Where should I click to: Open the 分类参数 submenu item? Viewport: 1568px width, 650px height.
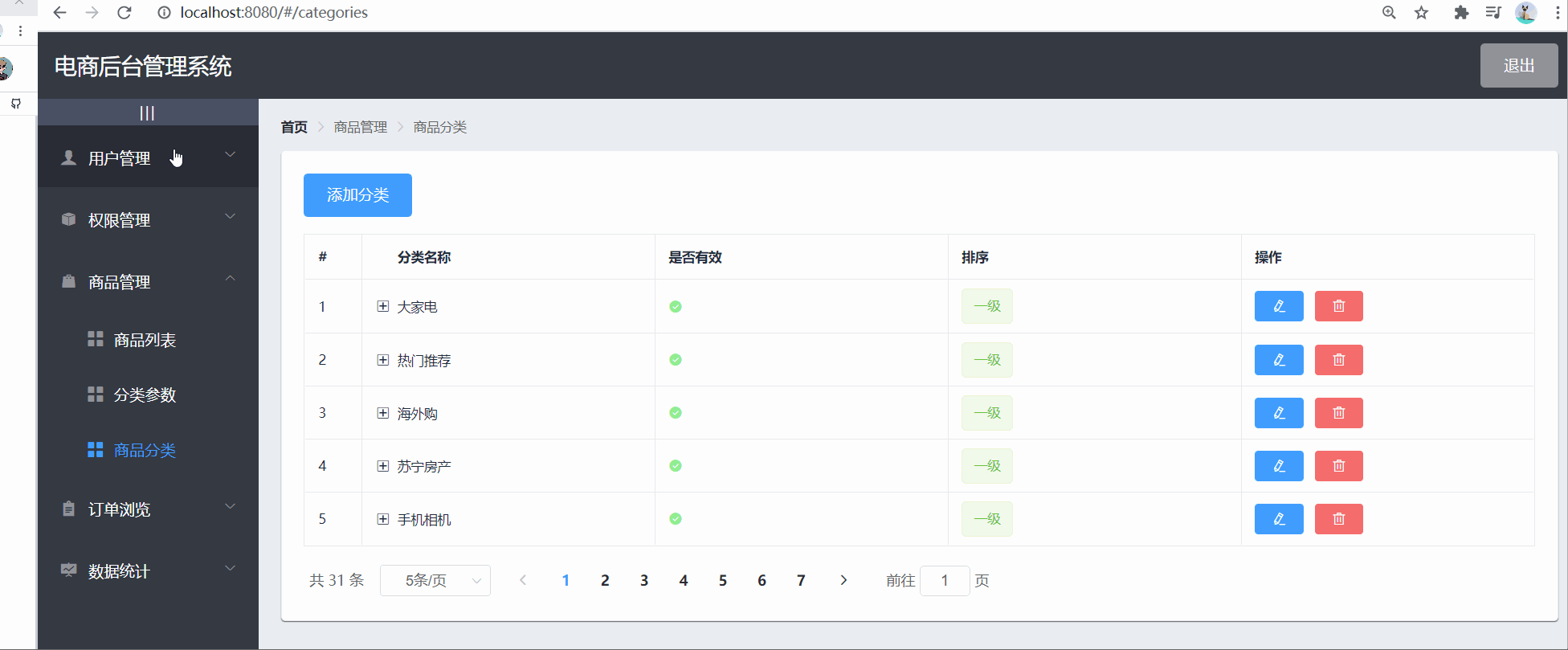click(x=148, y=394)
